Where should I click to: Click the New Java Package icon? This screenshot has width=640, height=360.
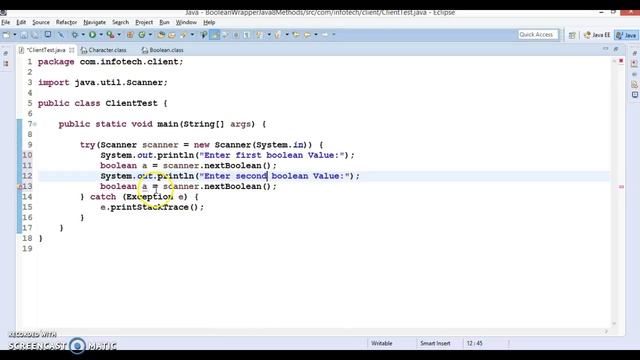pyautogui.click(x=130, y=35)
